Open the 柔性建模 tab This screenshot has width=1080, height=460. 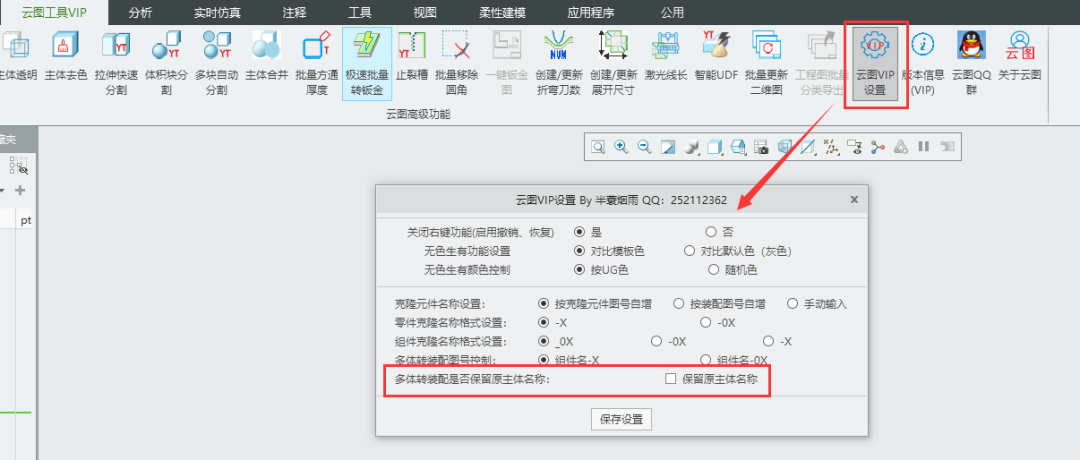(x=501, y=12)
